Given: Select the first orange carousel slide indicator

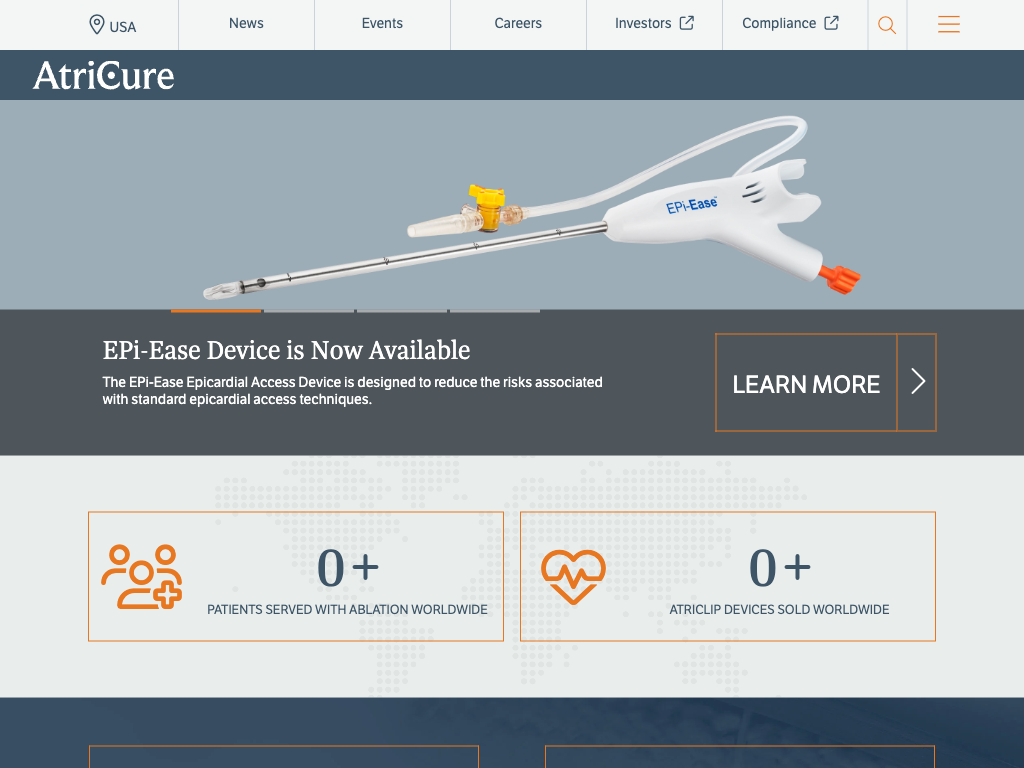Looking at the screenshot, I should tap(216, 311).
